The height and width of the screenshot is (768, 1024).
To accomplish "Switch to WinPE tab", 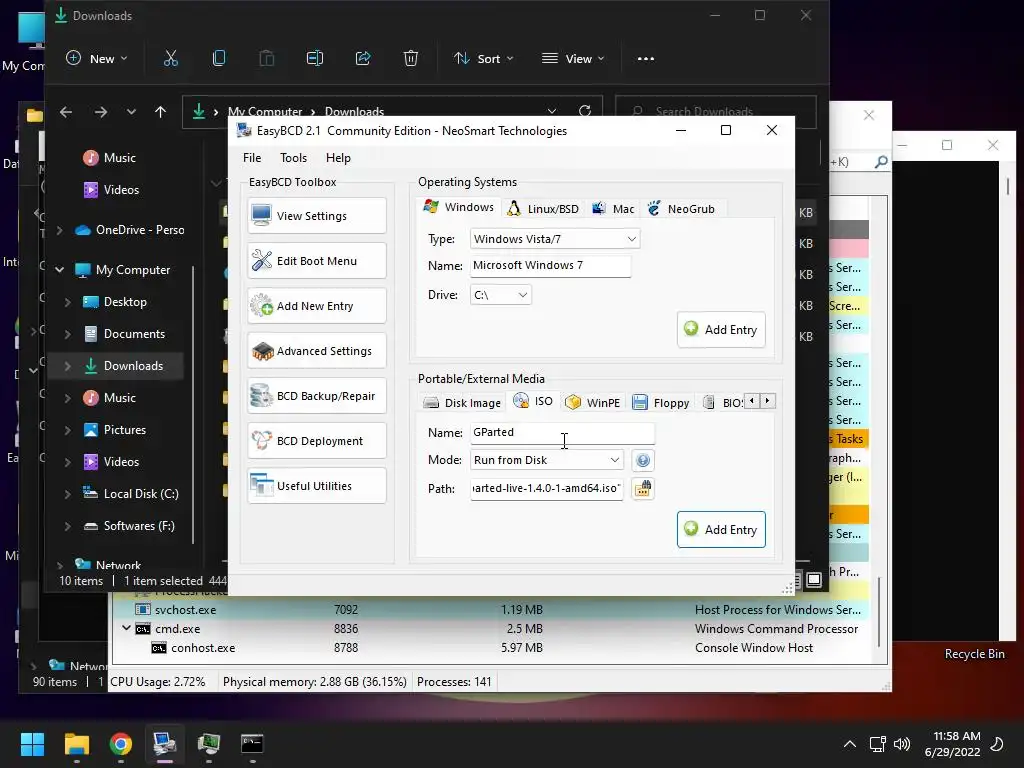I will [592, 403].
